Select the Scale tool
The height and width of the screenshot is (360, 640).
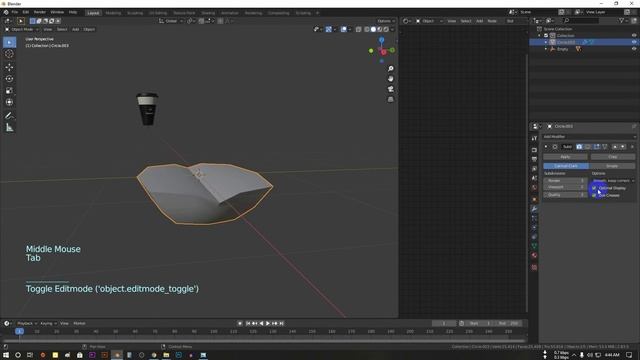click(x=9, y=91)
